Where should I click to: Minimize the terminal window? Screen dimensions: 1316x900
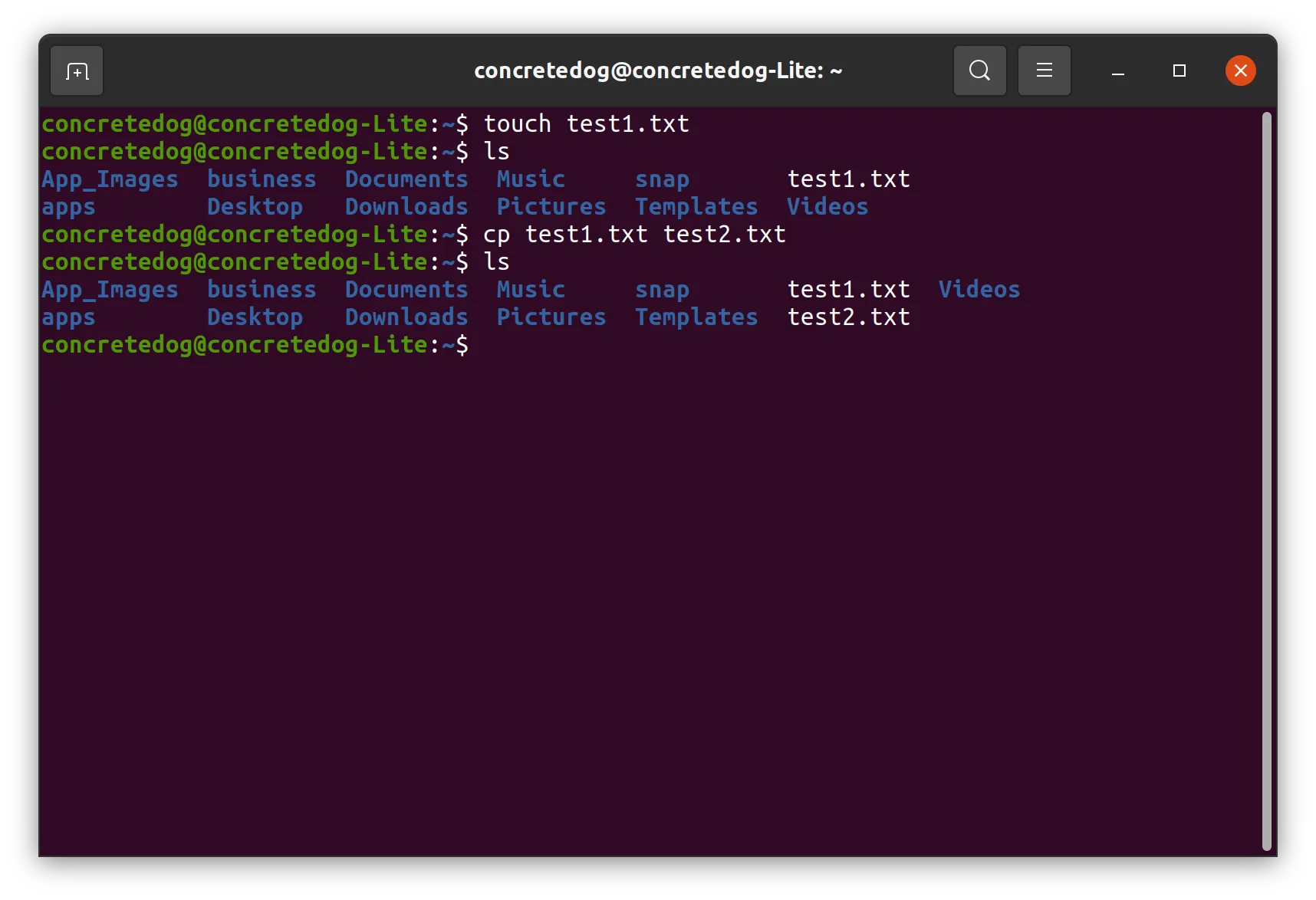[1118, 71]
